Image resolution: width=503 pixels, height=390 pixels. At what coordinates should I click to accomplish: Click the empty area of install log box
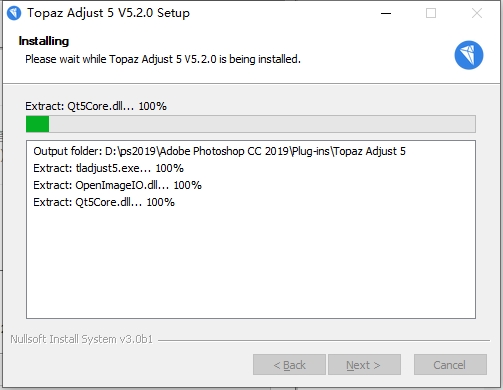(x=251, y=263)
